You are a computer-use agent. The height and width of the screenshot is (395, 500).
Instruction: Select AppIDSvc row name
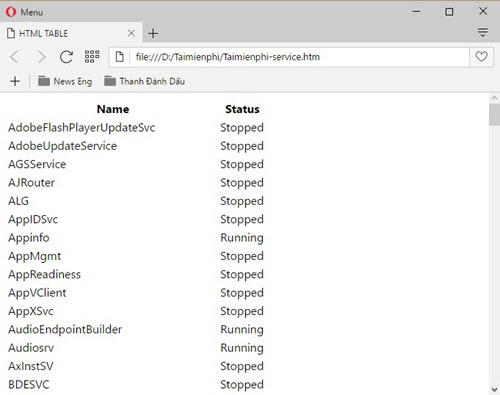point(33,220)
